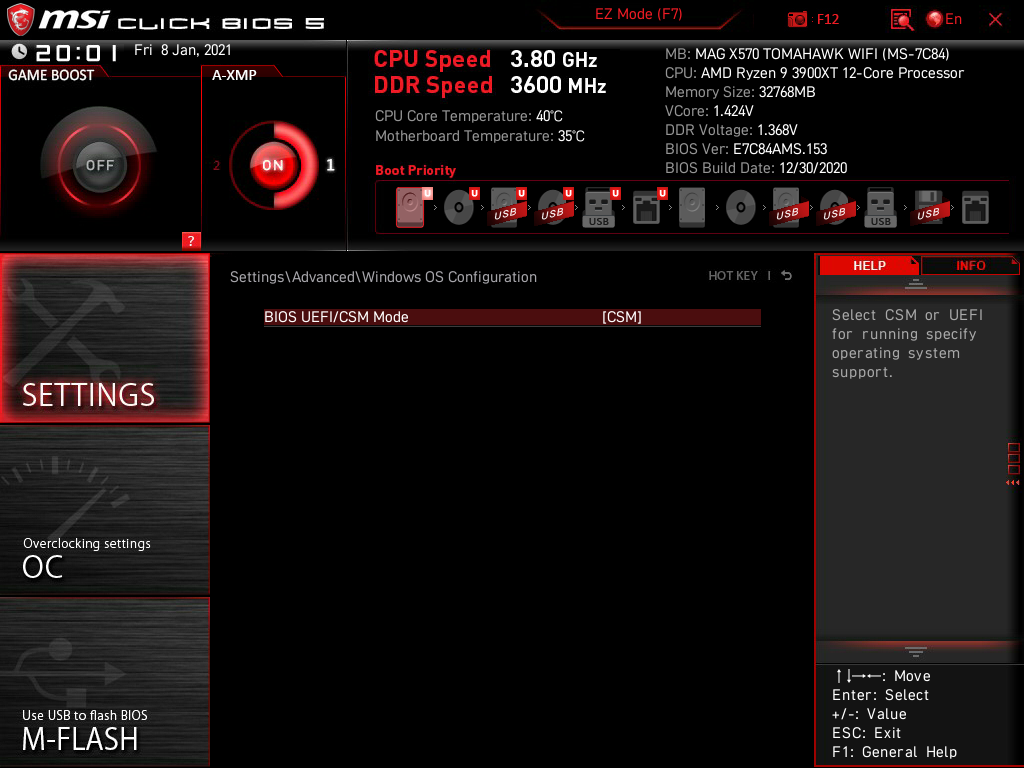Click the DDR Voltage 1.368V line
Screen dimensions: 1024x768
click(731, 130)
